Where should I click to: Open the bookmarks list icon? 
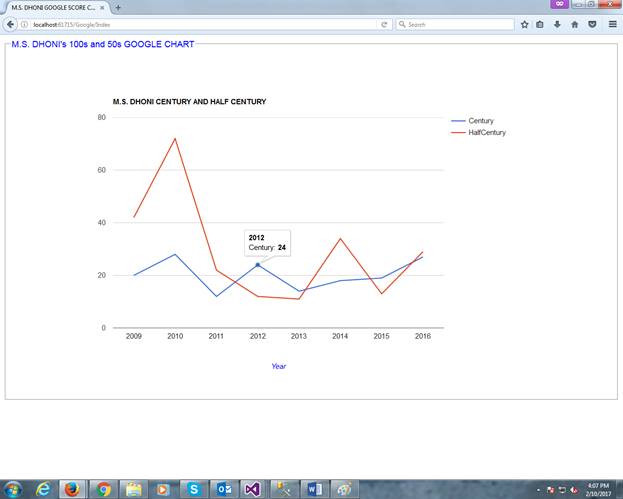(540, 25)
